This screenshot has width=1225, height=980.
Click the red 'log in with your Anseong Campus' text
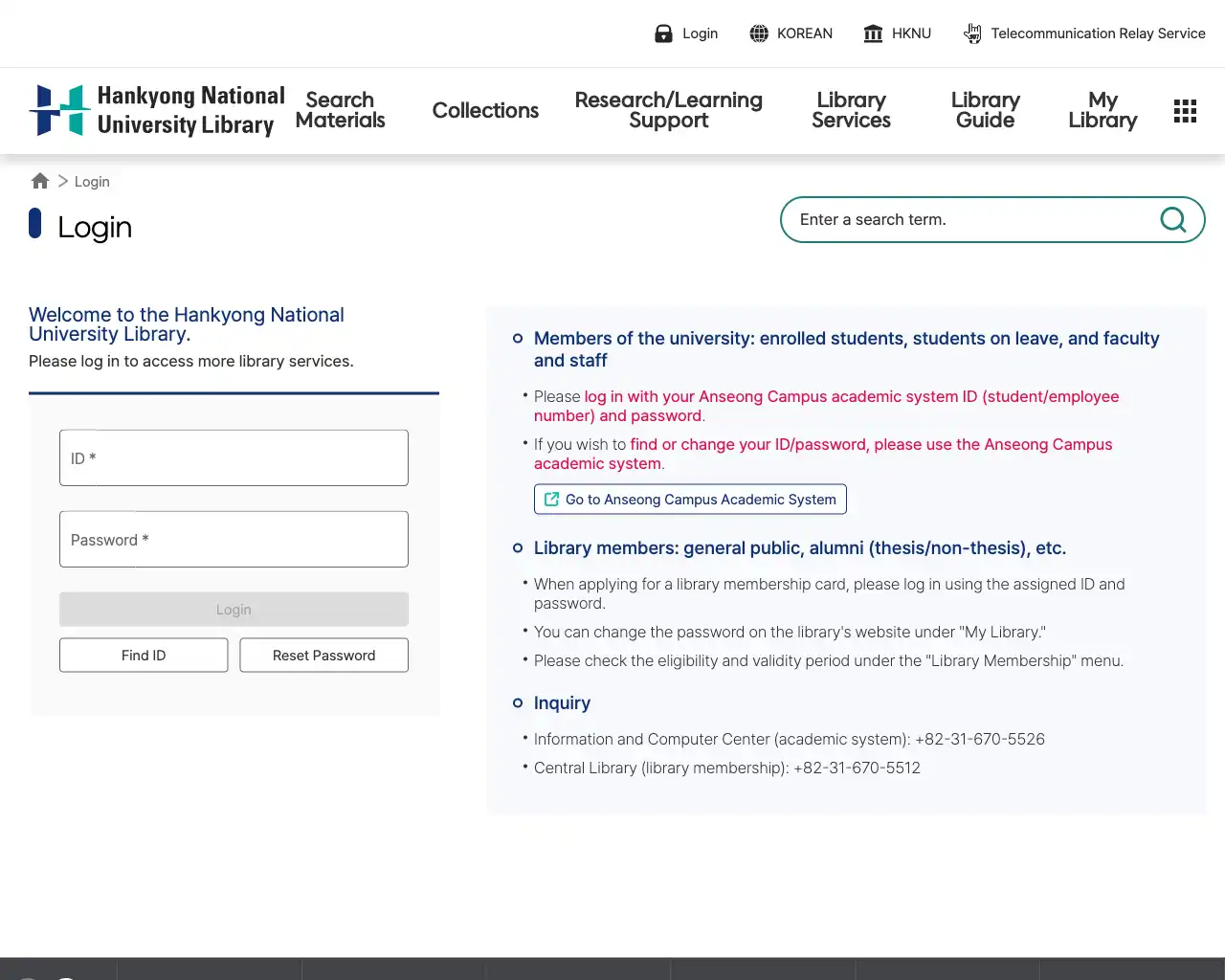pyautogui.click(x=827, y=406)
